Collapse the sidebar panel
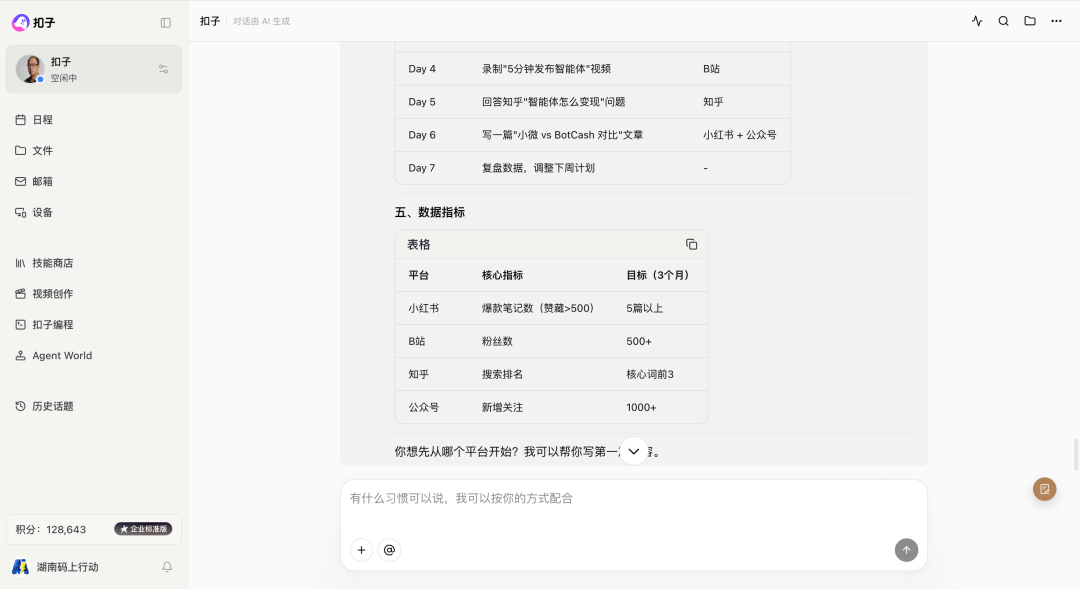This screenshot has height=589, width=1080. 165,23
